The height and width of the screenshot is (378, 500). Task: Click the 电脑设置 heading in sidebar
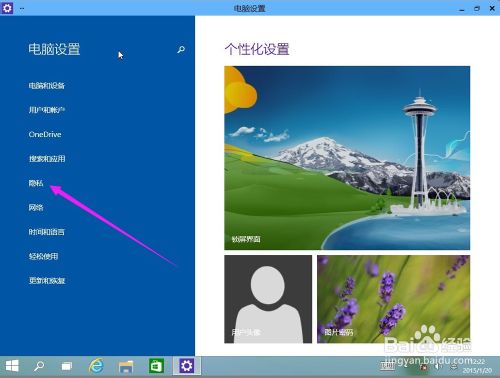(54, 49)
